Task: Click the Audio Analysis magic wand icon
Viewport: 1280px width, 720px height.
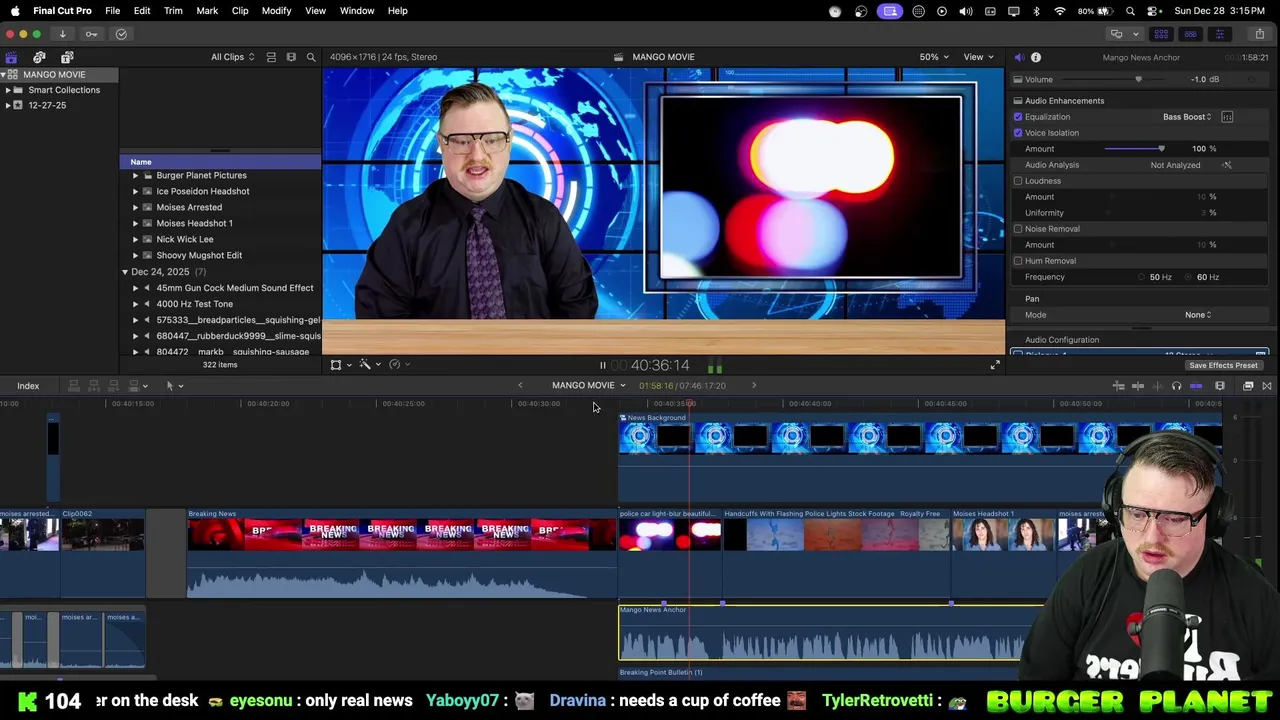Action: pyautogui.click(x=1227, y=165)
